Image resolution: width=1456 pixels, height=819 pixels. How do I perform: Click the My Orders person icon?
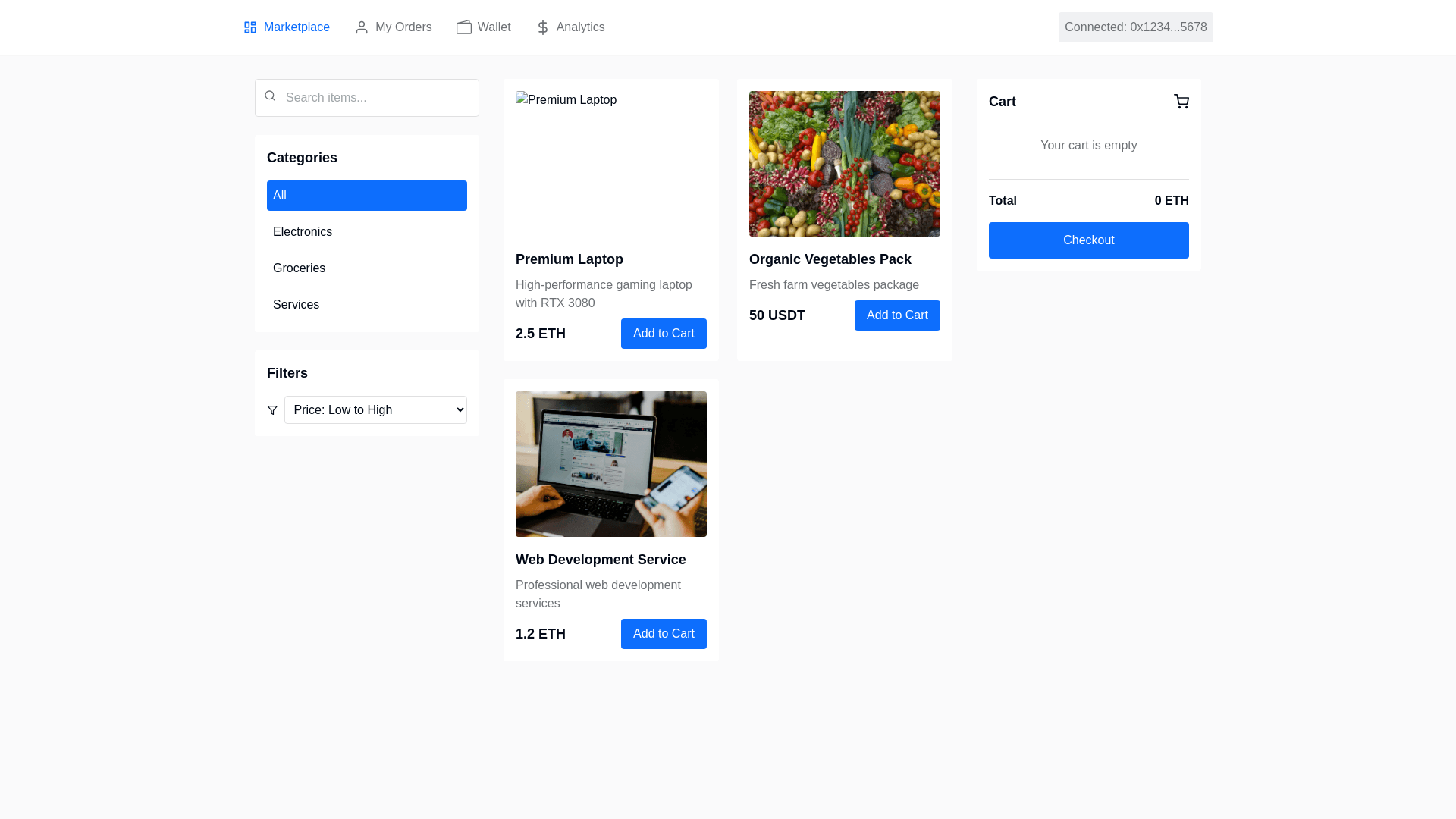click(362, 27)
